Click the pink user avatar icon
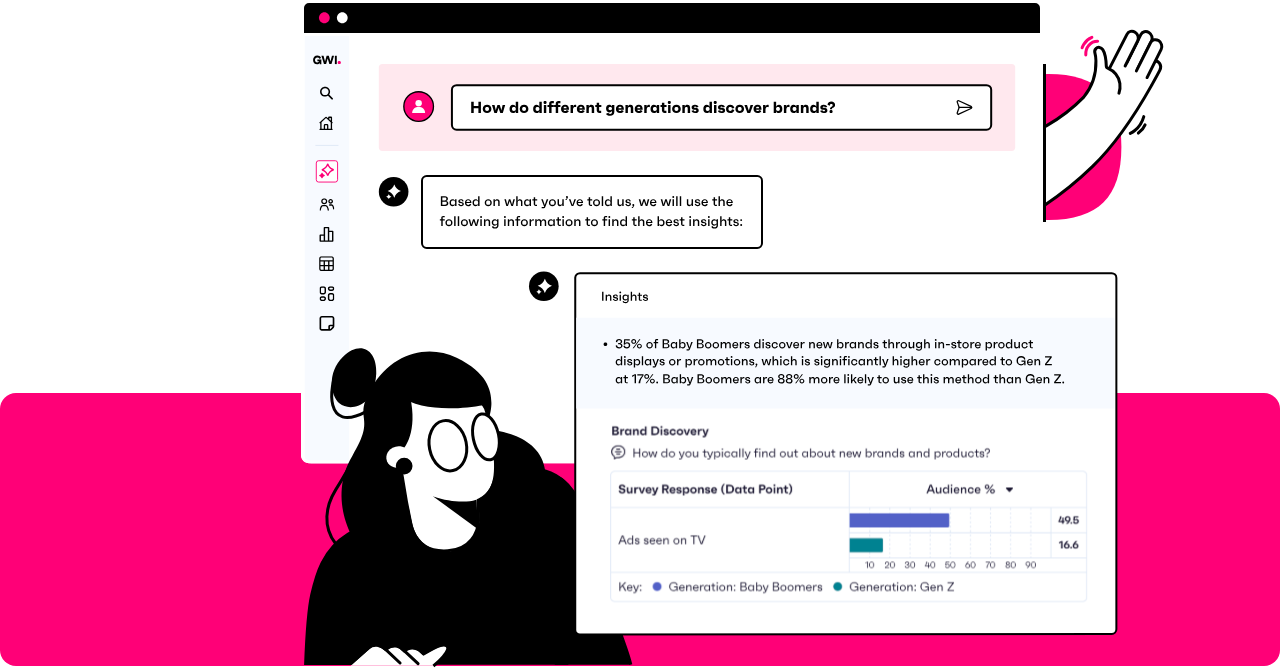The height and width of the screenshot is (668, 1280). [418, 107]
